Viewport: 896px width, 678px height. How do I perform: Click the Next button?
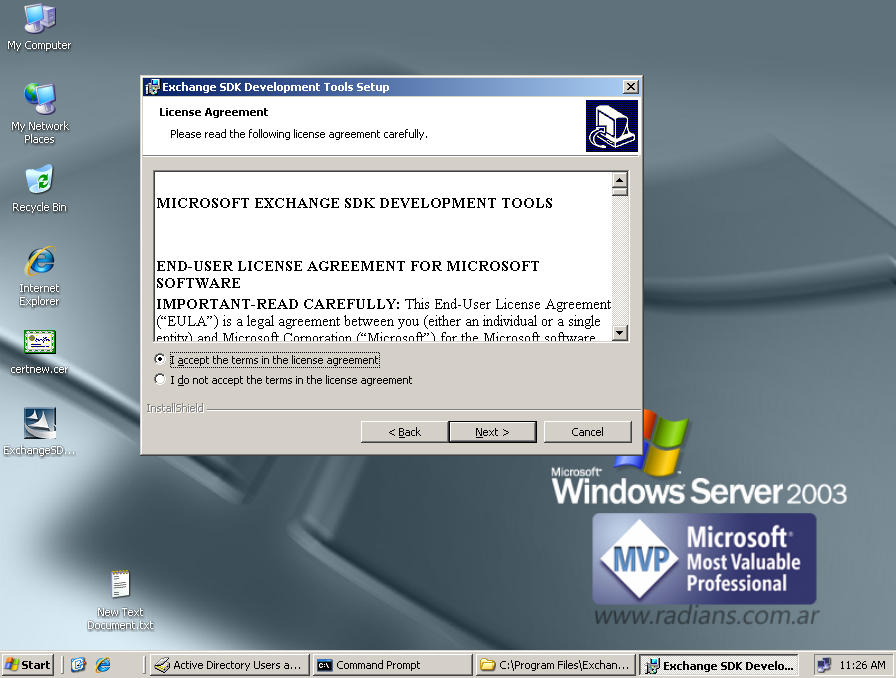[x=492, y=432]
